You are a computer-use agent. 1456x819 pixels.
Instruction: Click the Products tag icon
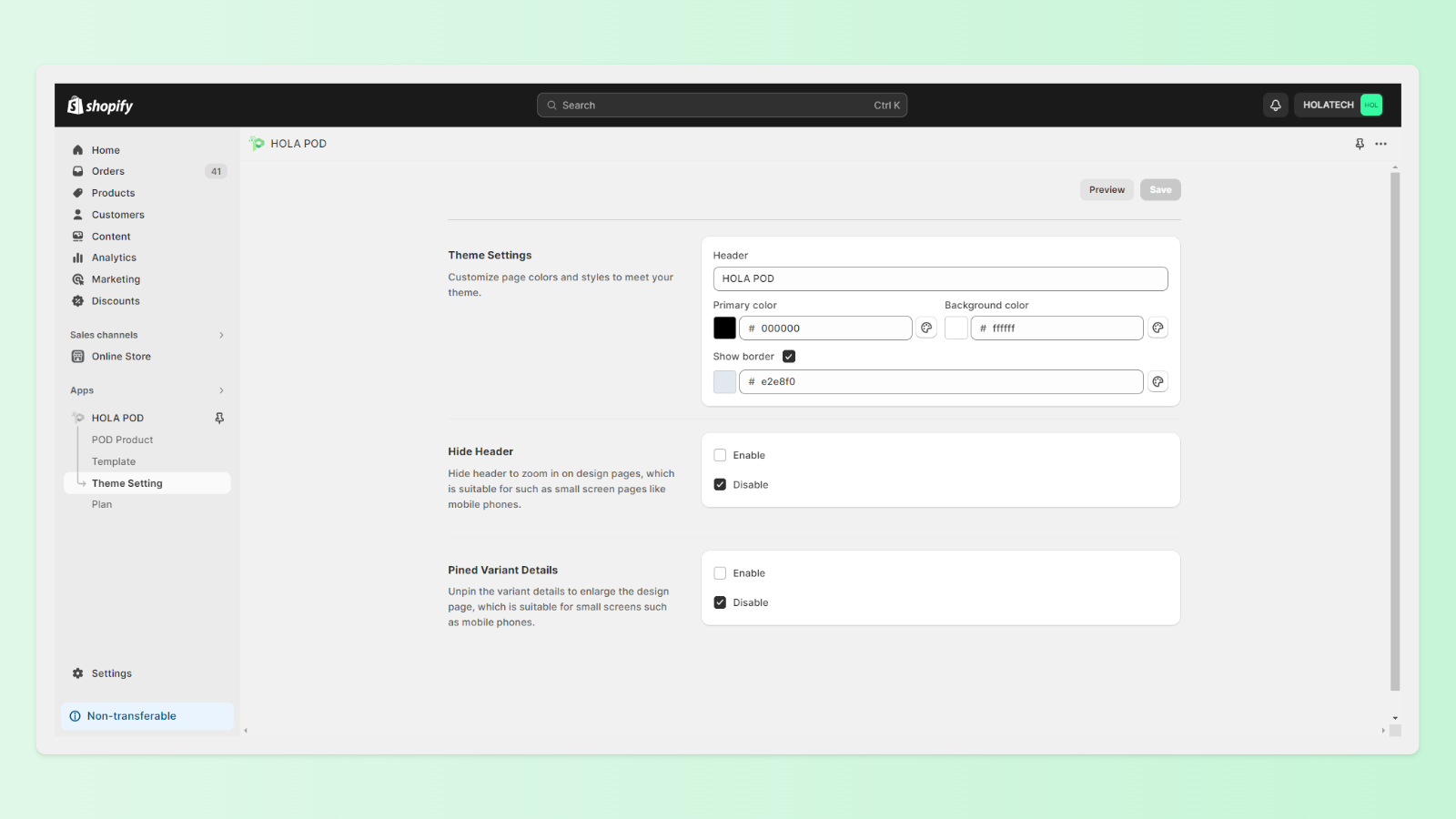78,193
